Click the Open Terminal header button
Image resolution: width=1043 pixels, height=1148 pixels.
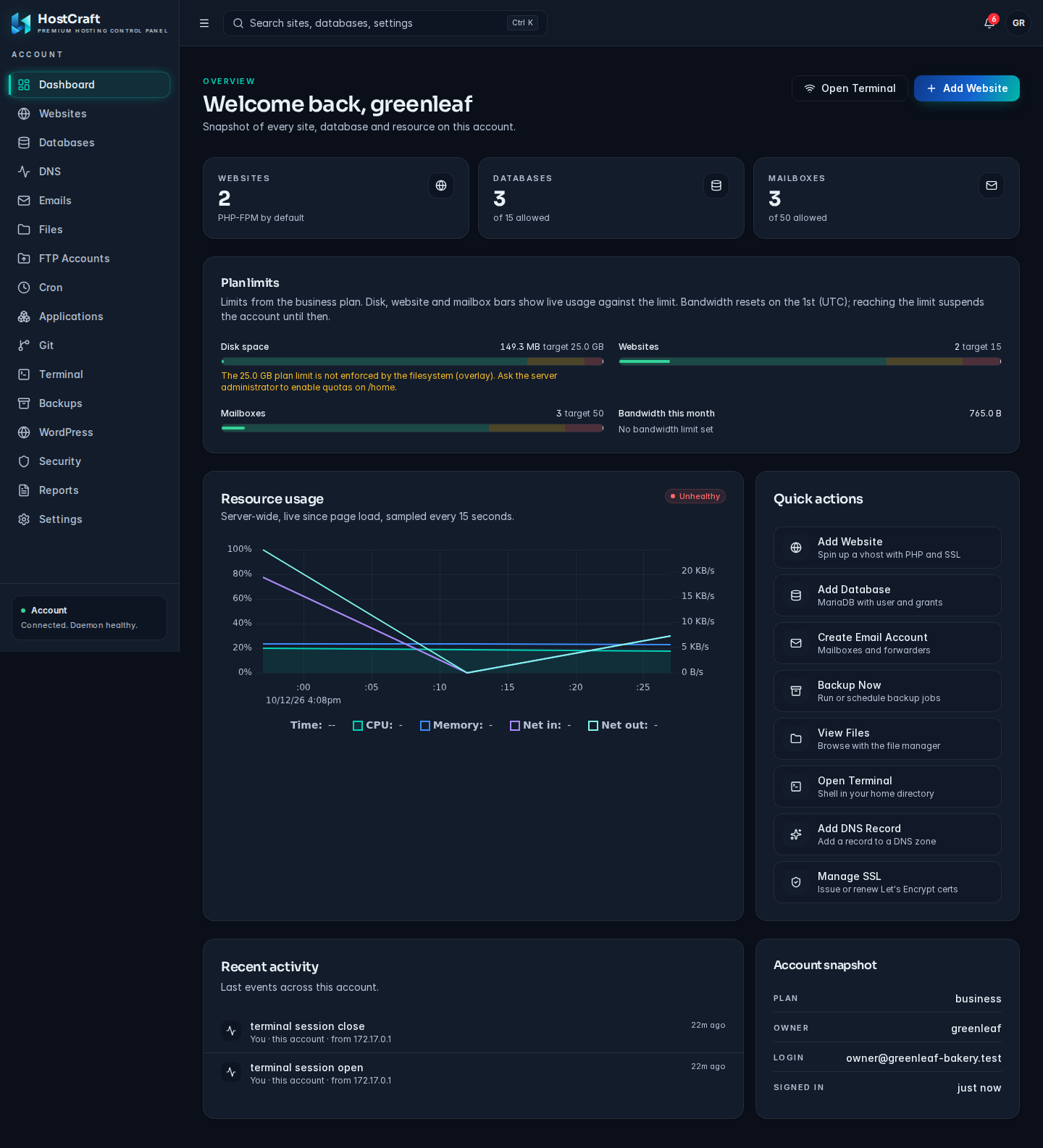[850, 88]
